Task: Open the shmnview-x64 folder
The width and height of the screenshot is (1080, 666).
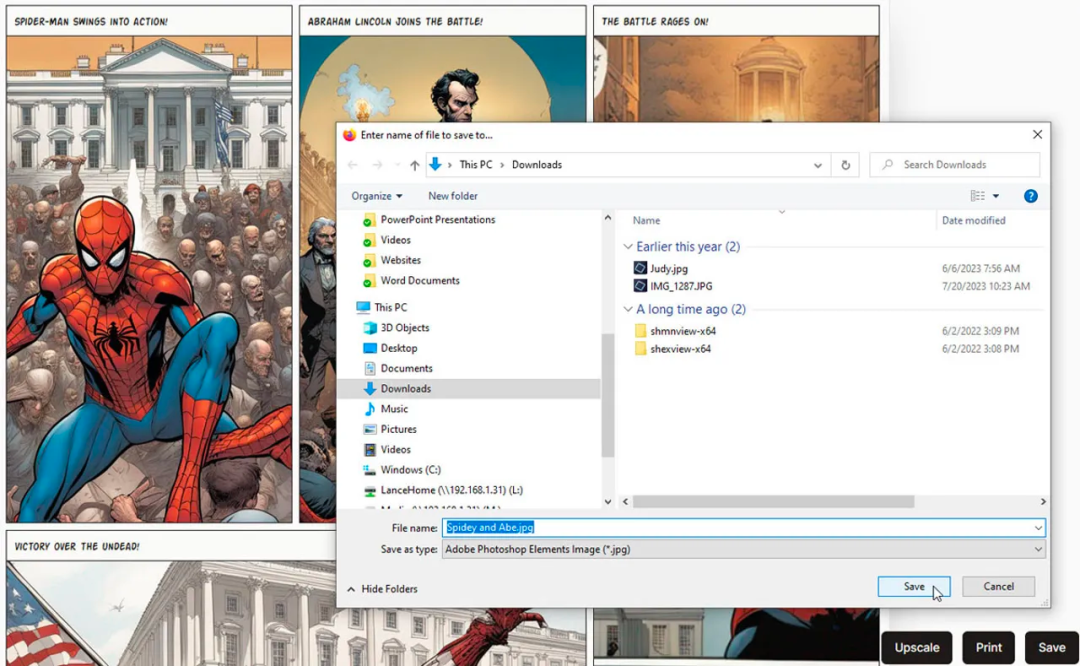Action: point(682,331)
